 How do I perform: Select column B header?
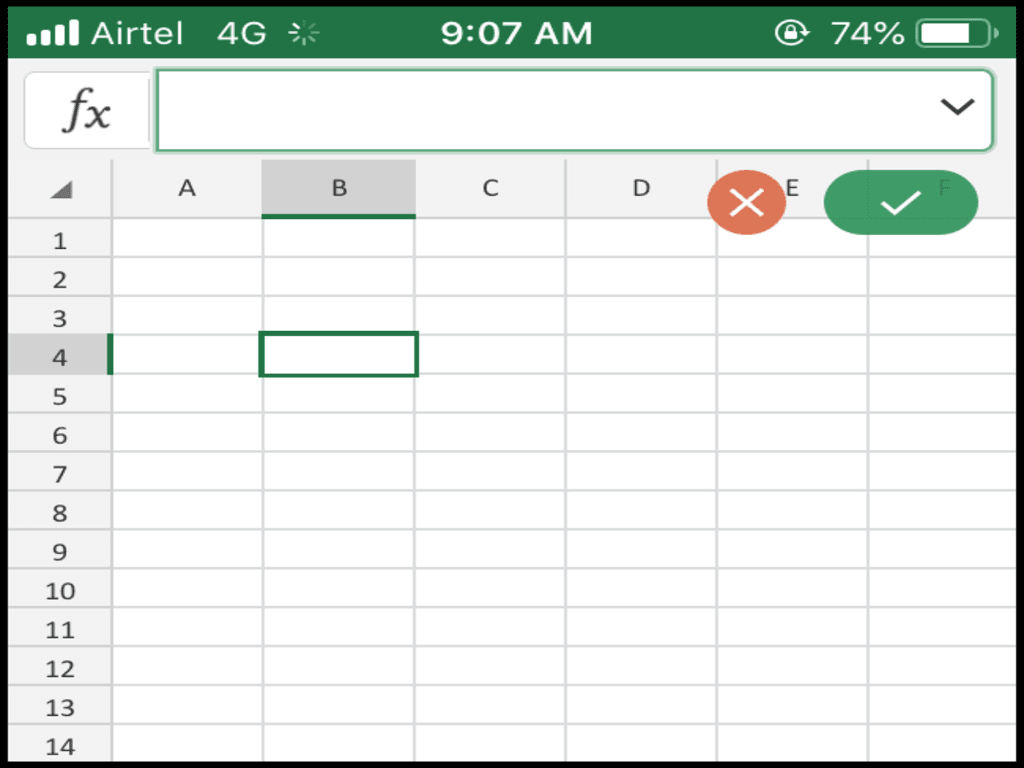(338, 189)
